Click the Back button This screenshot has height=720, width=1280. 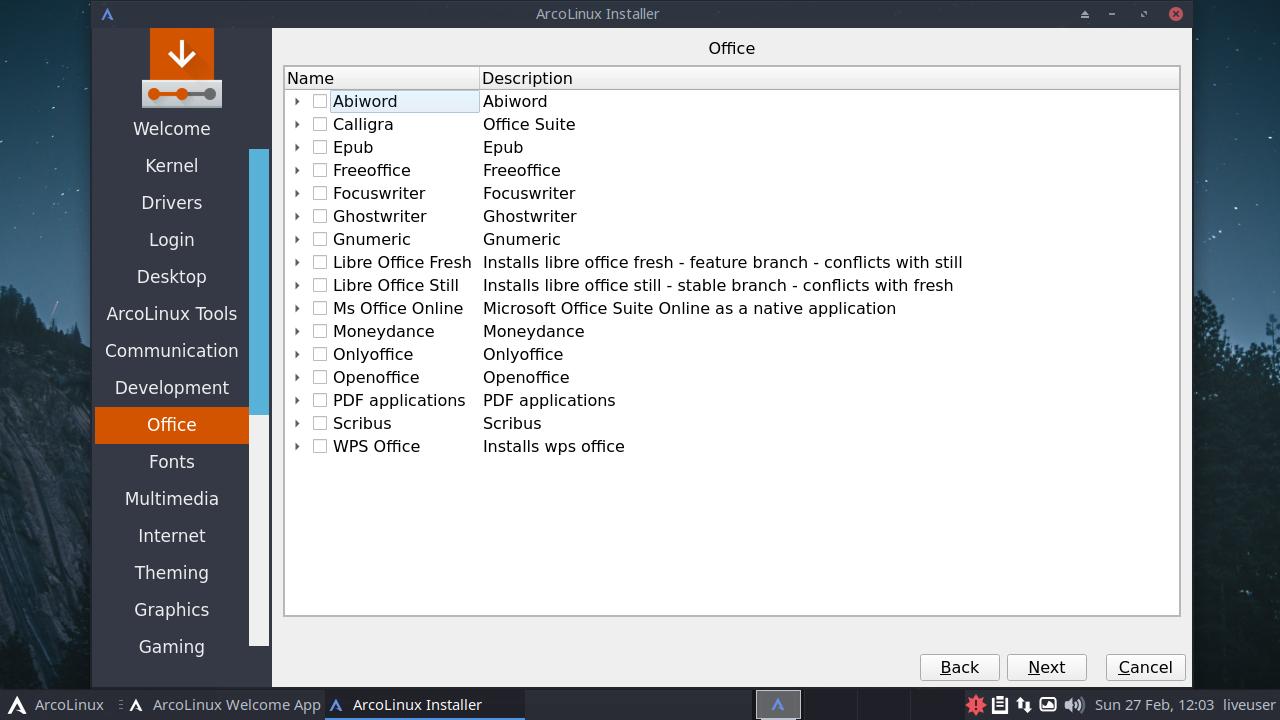pyautogui.click(x=959, y=667)
